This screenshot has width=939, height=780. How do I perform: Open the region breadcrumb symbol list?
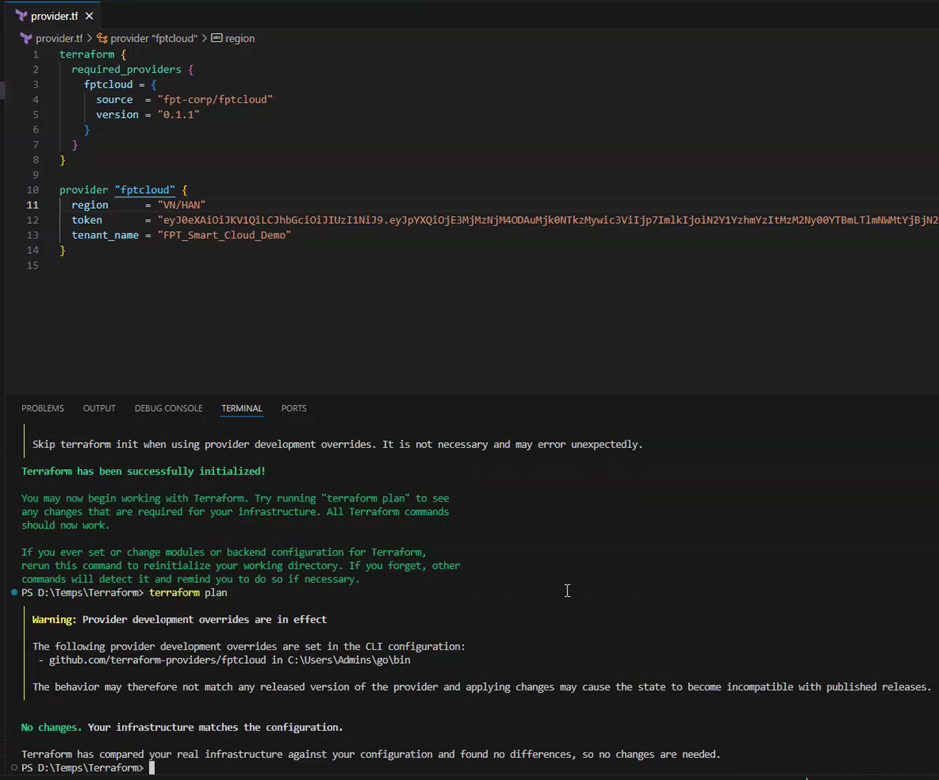pyautogui.click(x=240, y=38)
